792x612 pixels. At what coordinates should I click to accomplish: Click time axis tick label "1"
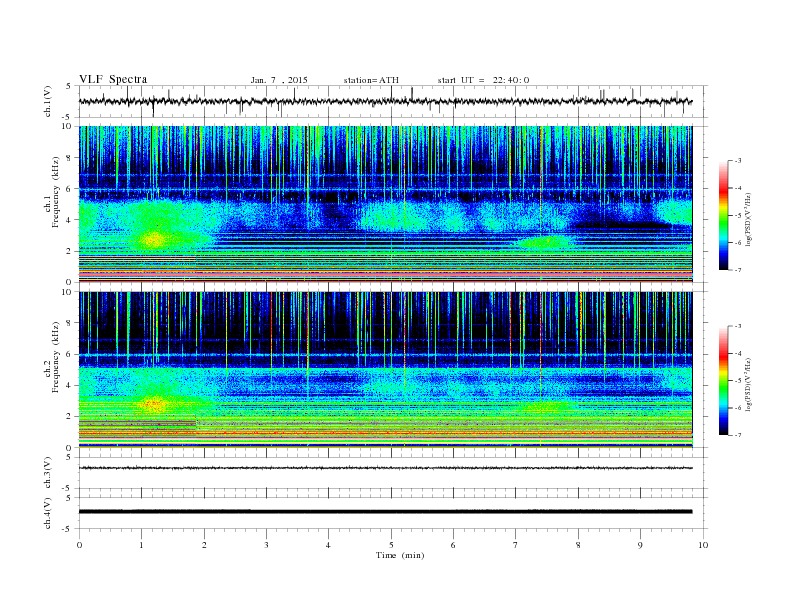pos(141,545)
